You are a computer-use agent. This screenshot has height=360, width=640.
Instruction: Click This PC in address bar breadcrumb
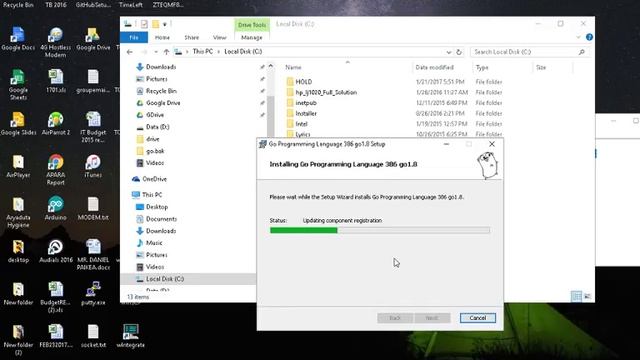coord(203,52)
